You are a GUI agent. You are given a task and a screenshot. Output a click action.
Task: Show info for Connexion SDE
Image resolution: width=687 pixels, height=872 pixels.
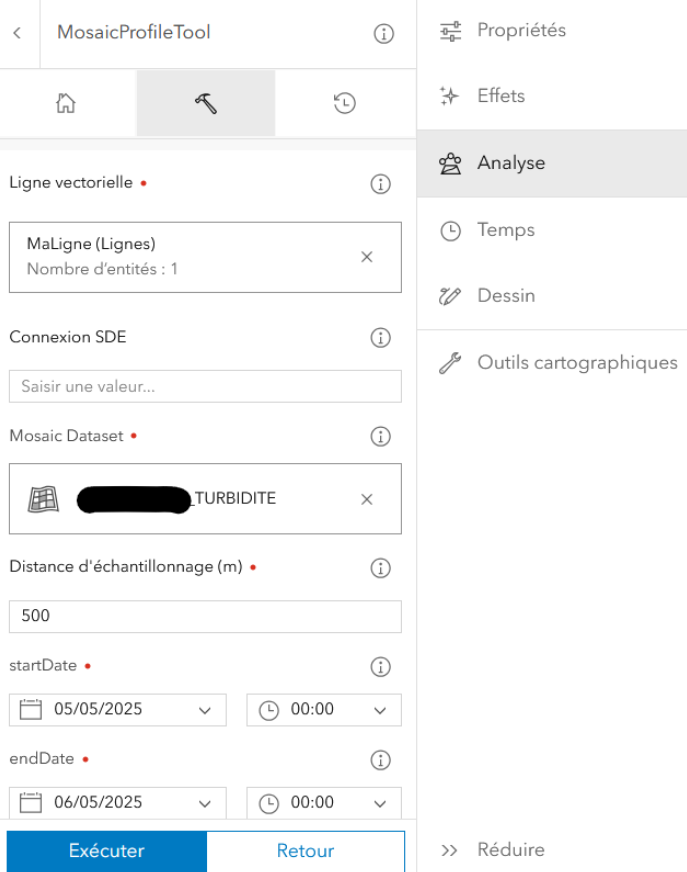pyautogui.click(x=380, y=338)
